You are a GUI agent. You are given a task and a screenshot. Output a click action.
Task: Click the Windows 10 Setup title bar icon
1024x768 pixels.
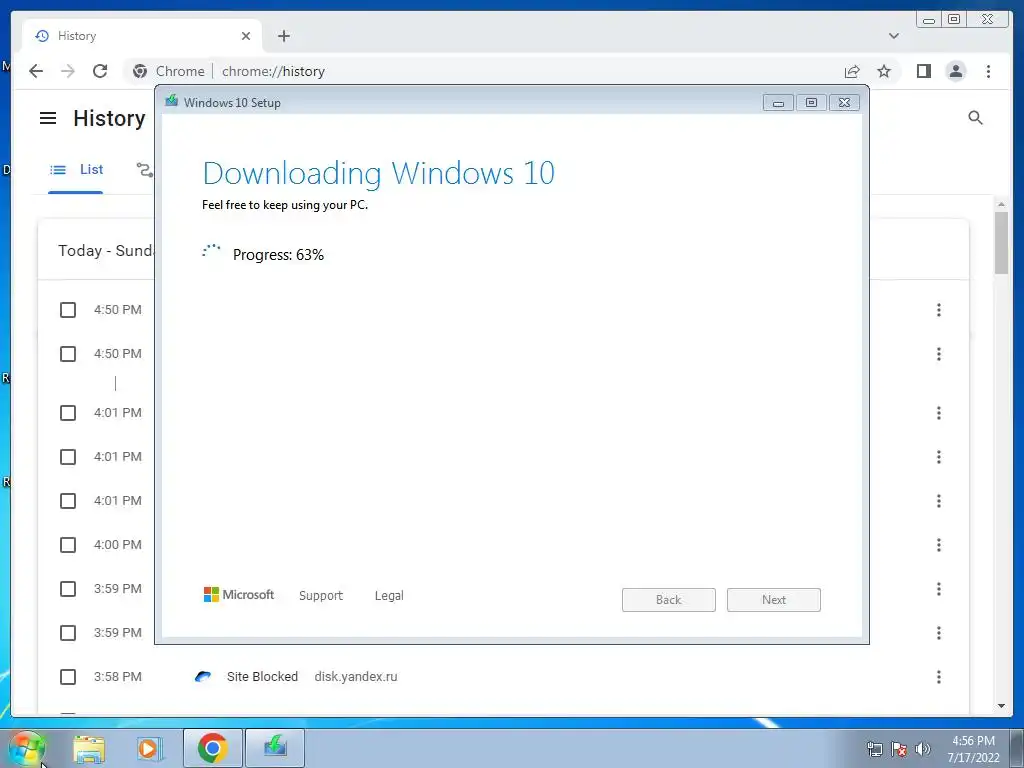[x=172, y=101]
